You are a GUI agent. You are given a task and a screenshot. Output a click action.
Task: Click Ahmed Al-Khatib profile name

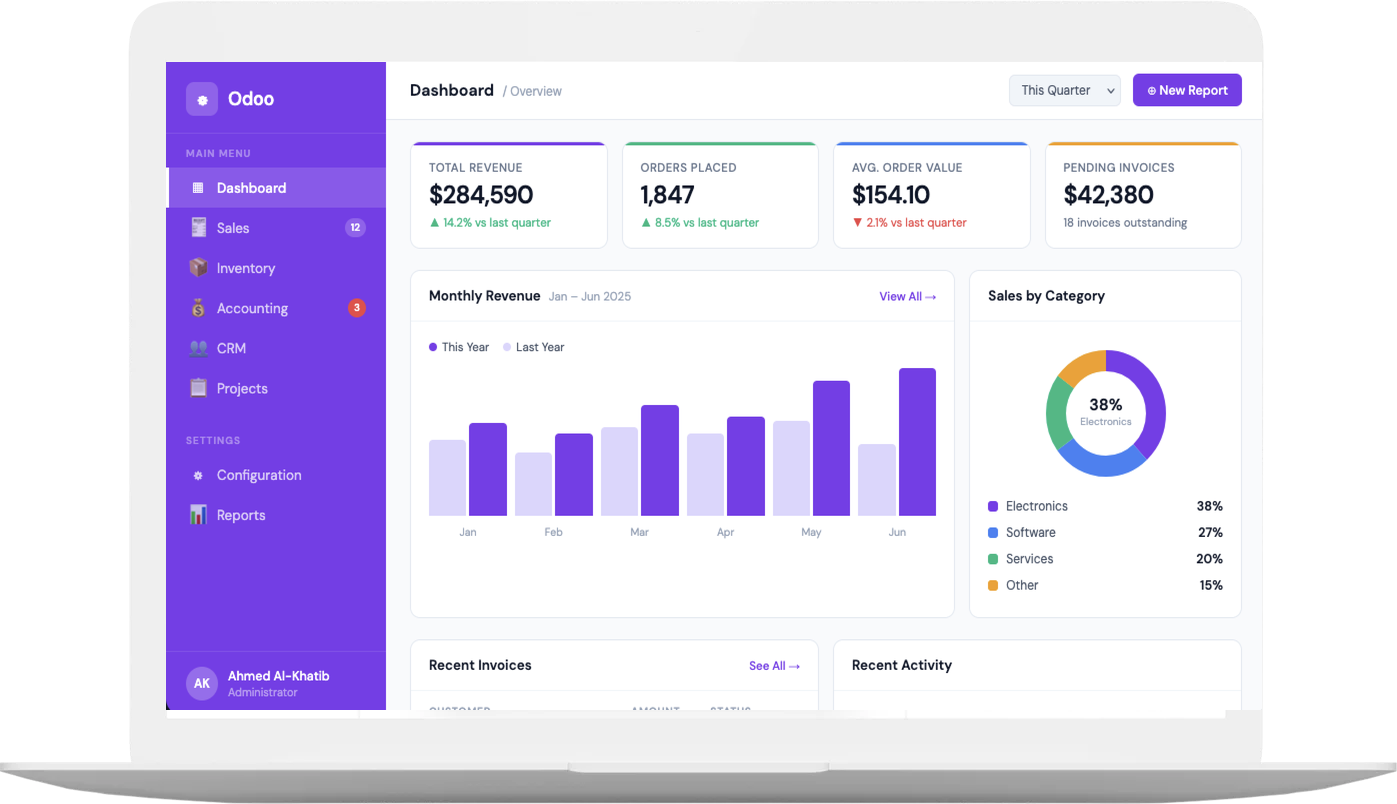(279, 676)
